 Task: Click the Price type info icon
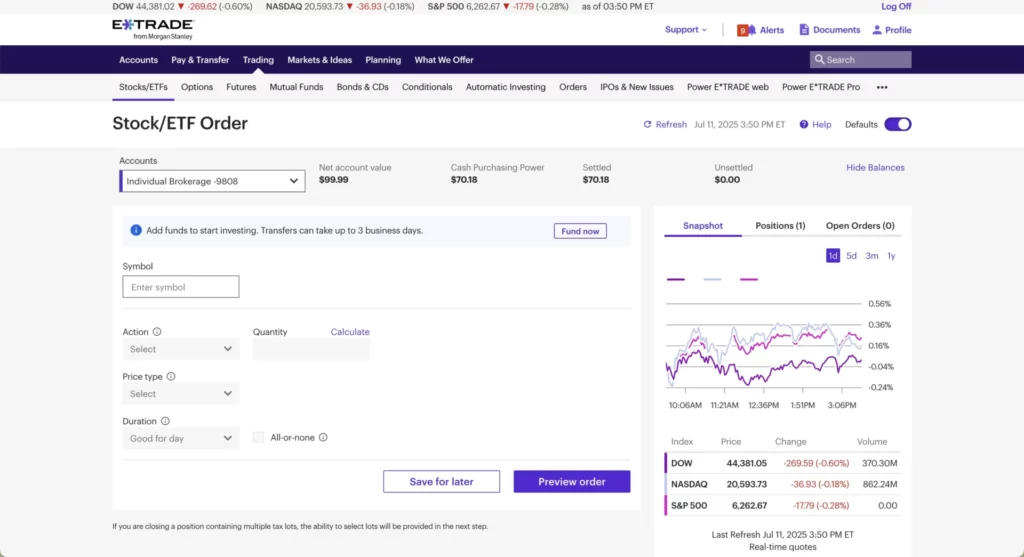click(171, 376)
